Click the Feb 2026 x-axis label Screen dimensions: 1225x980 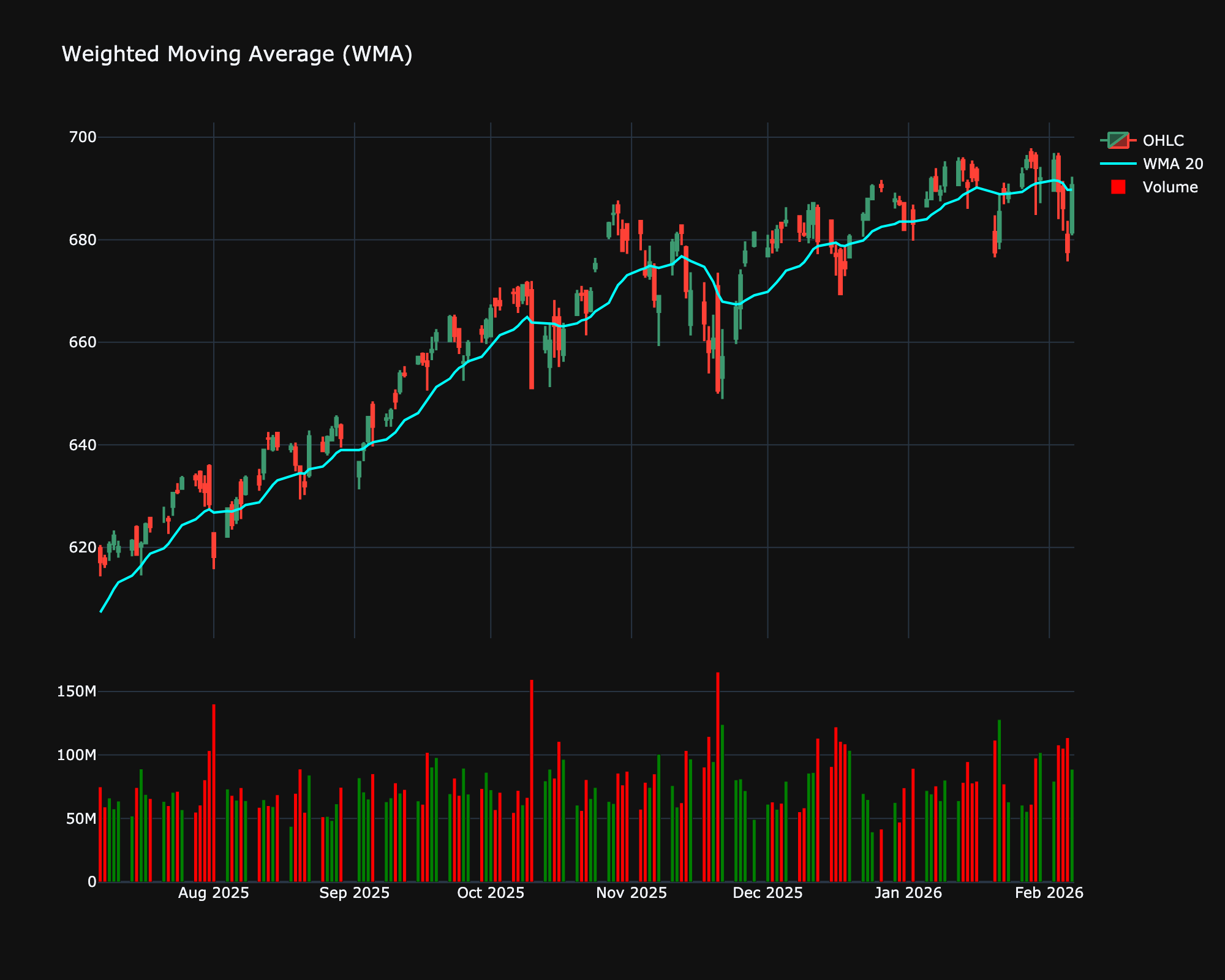coord(1049,893)
